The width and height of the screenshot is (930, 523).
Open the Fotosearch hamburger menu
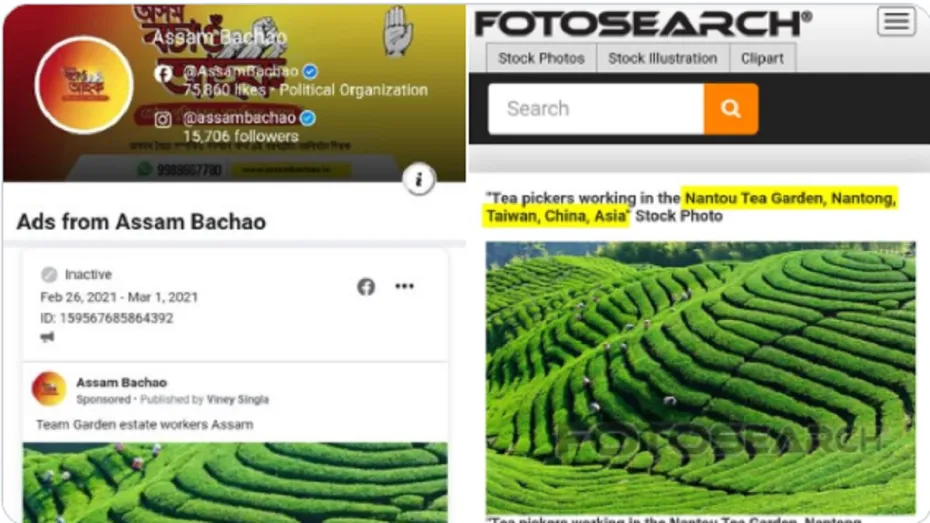[x=896, y=21]
